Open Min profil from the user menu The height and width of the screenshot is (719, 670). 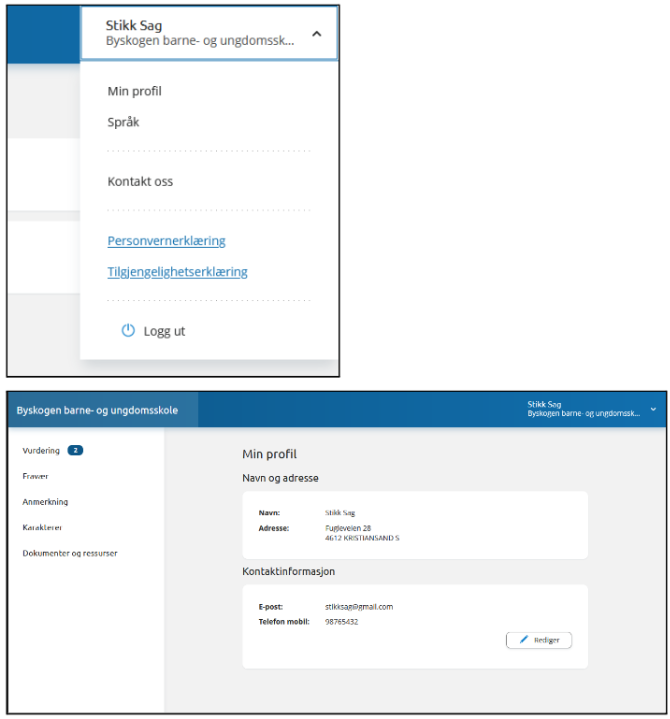(134, 92)
